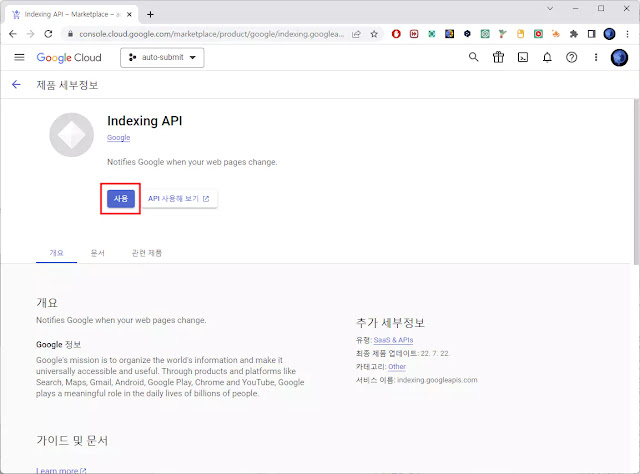Click the browser forward button

30,34
